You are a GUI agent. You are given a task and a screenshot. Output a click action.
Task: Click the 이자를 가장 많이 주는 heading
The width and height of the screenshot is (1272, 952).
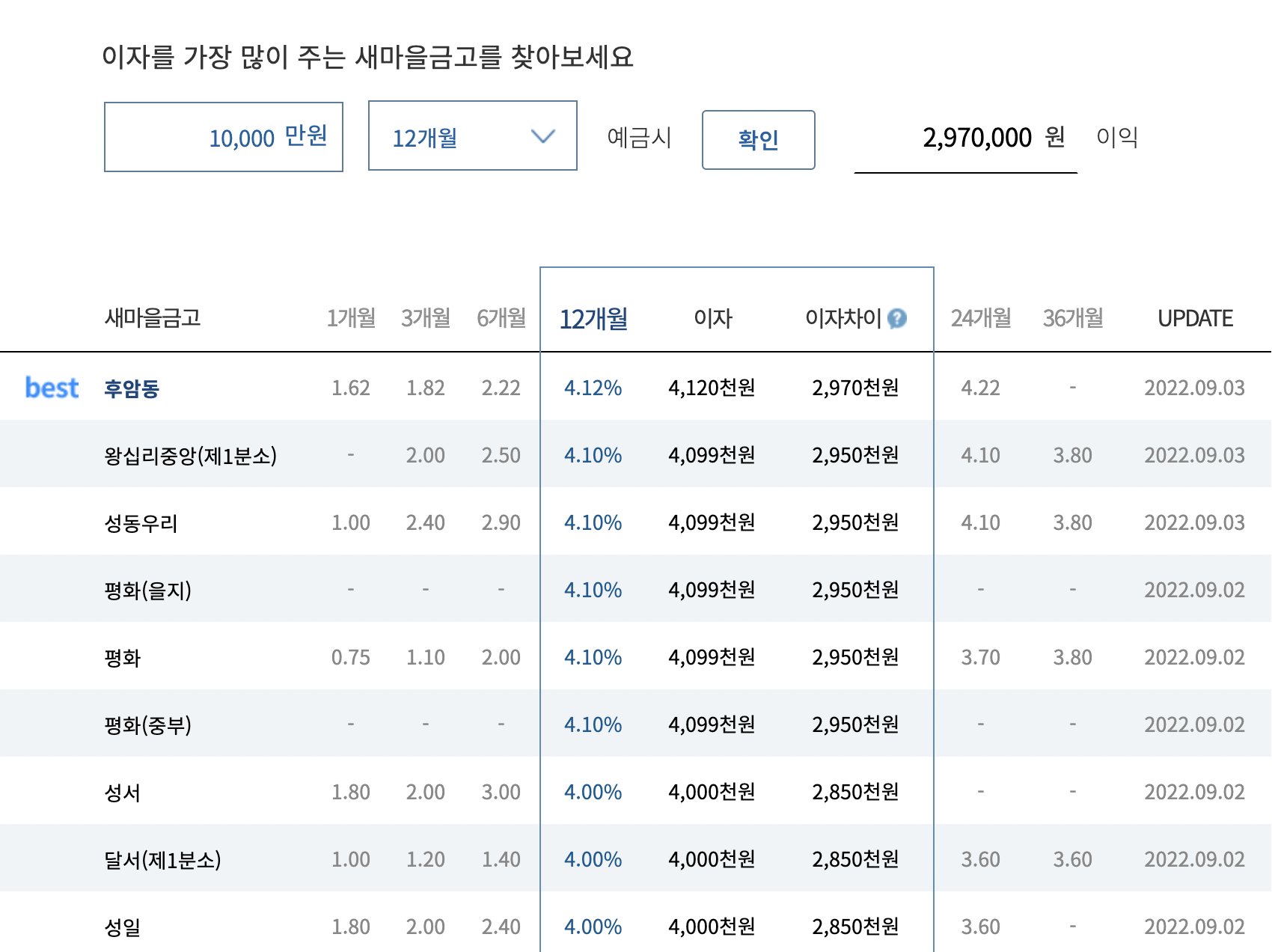pyautogui.click(x=367, y=57)
